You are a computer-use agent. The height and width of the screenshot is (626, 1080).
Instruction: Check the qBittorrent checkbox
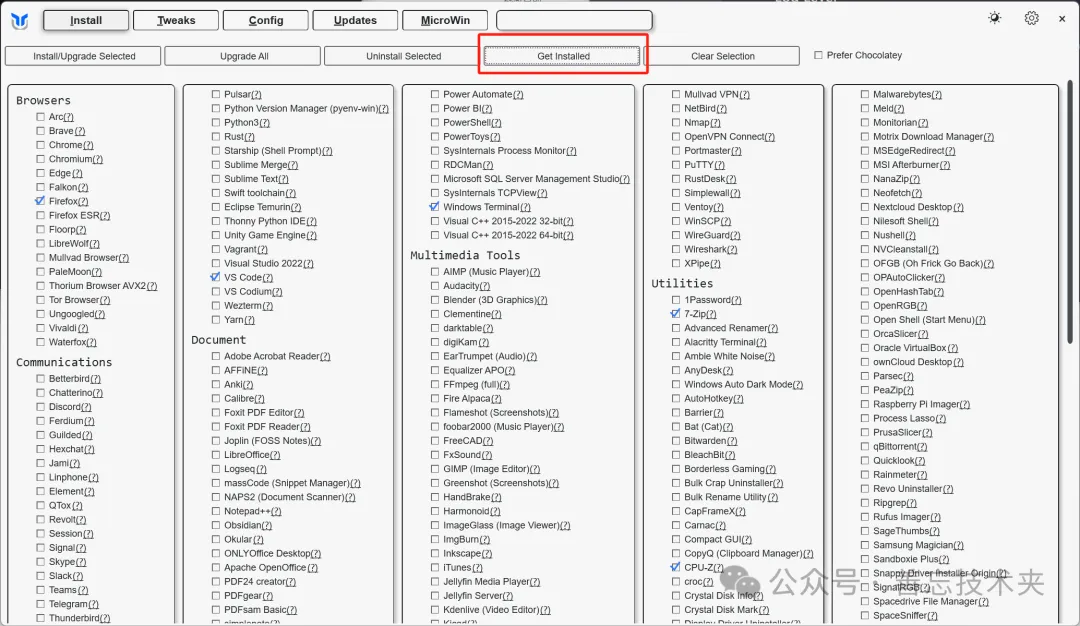pyautogui.click(x=864, y=446)
